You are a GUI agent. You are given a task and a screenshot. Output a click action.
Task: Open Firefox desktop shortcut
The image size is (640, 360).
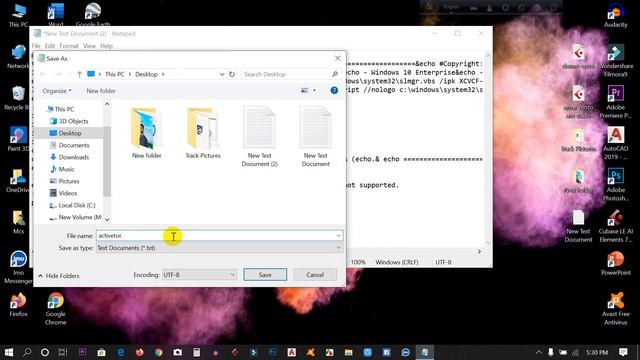(x=18, y=304)
